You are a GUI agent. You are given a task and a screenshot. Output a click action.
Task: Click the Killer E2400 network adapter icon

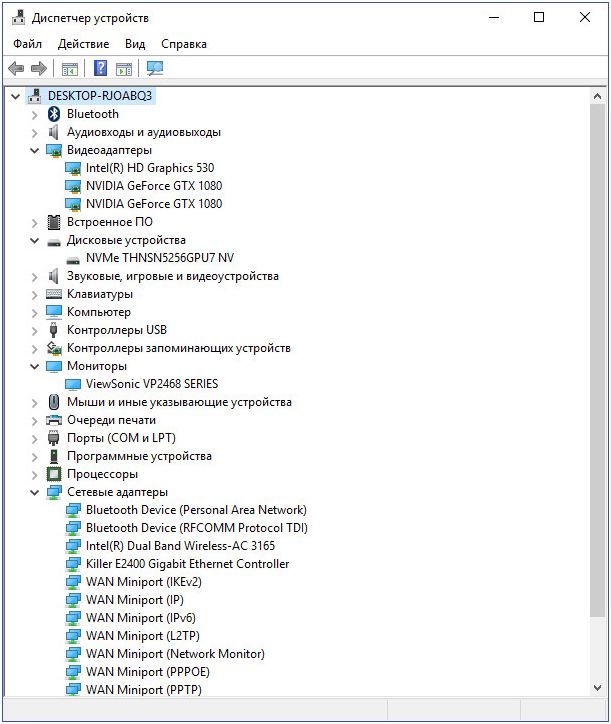pos(73,564)
